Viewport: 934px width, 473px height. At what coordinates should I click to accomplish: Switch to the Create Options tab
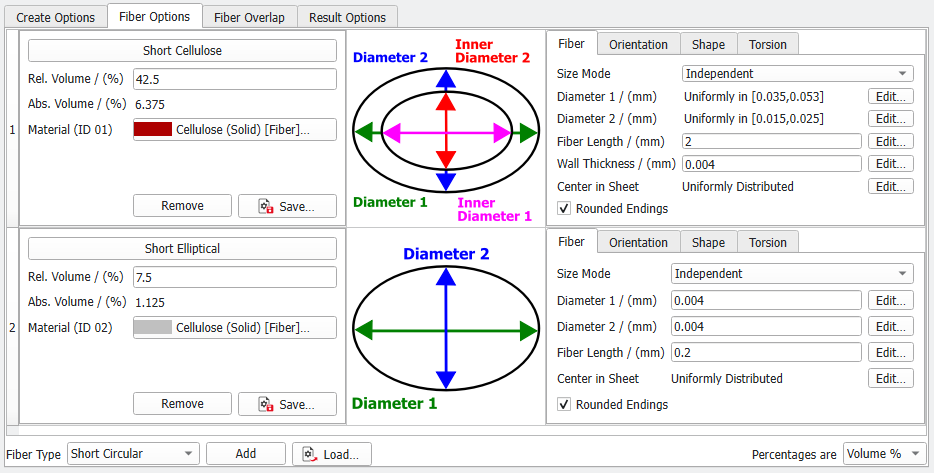(x=55, y=17)
